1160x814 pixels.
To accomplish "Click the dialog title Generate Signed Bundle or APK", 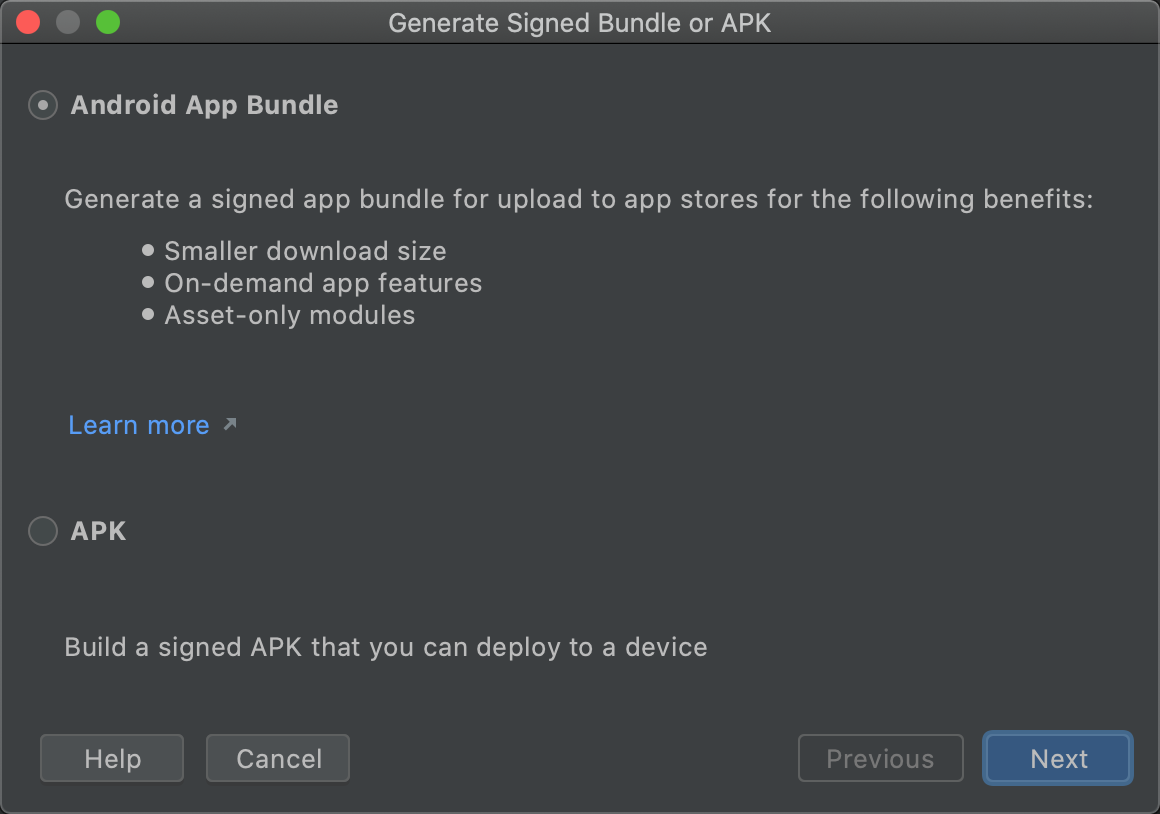I will point(580,22).
